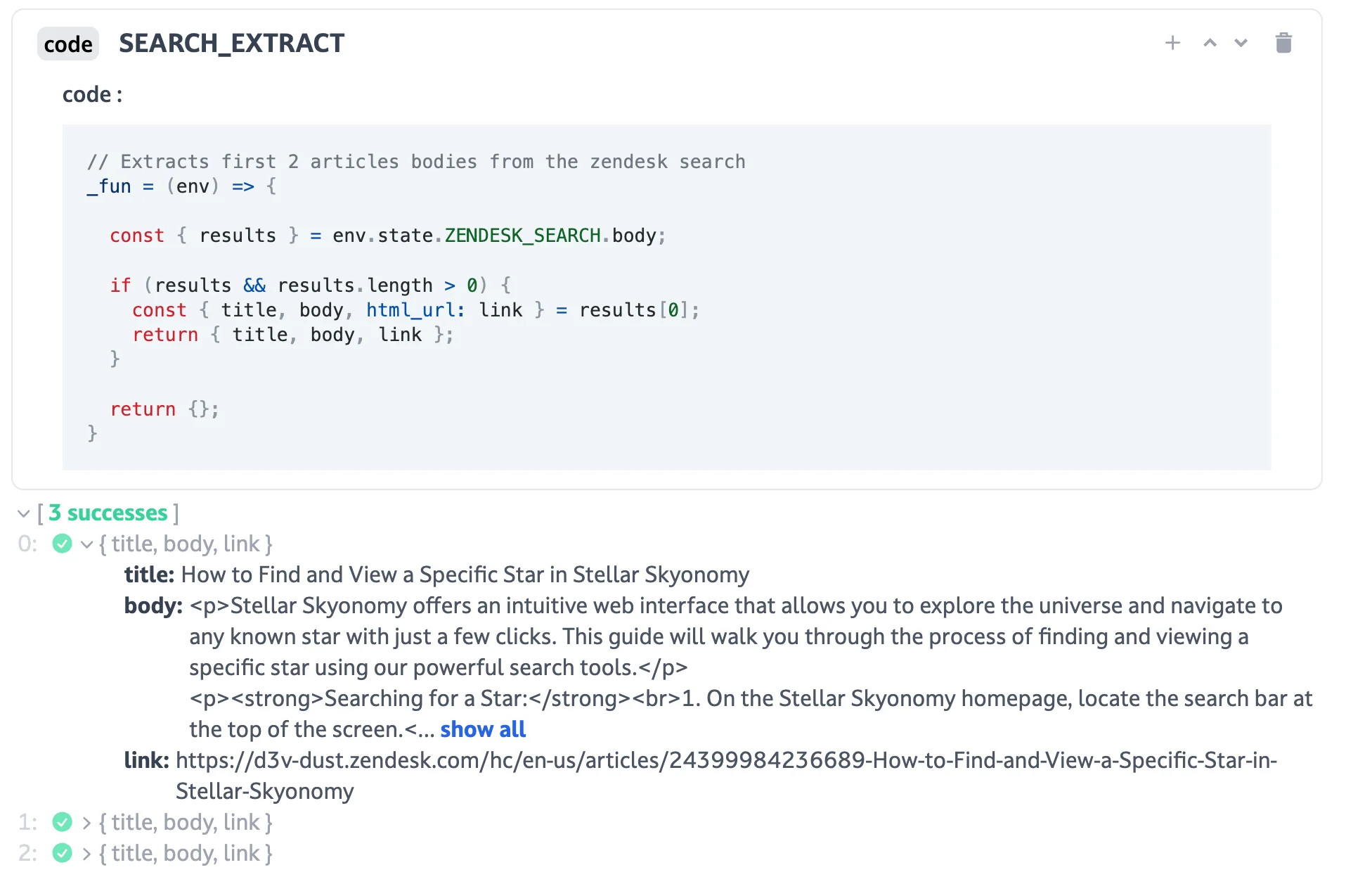
Task: Click inside the code editor area
Action: (x=668, y=295)
